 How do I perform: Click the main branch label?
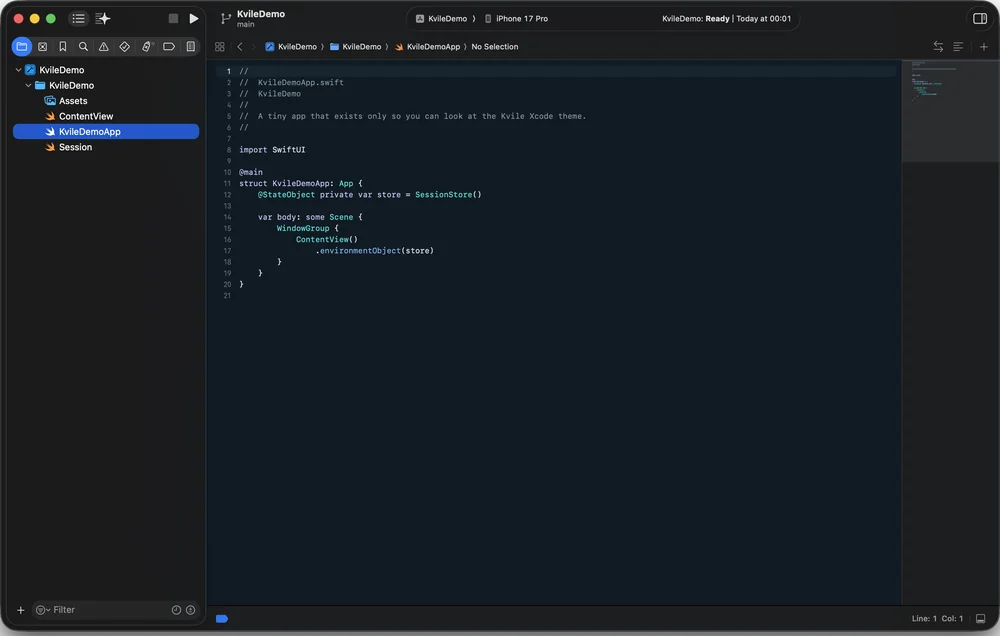(246, 25)
